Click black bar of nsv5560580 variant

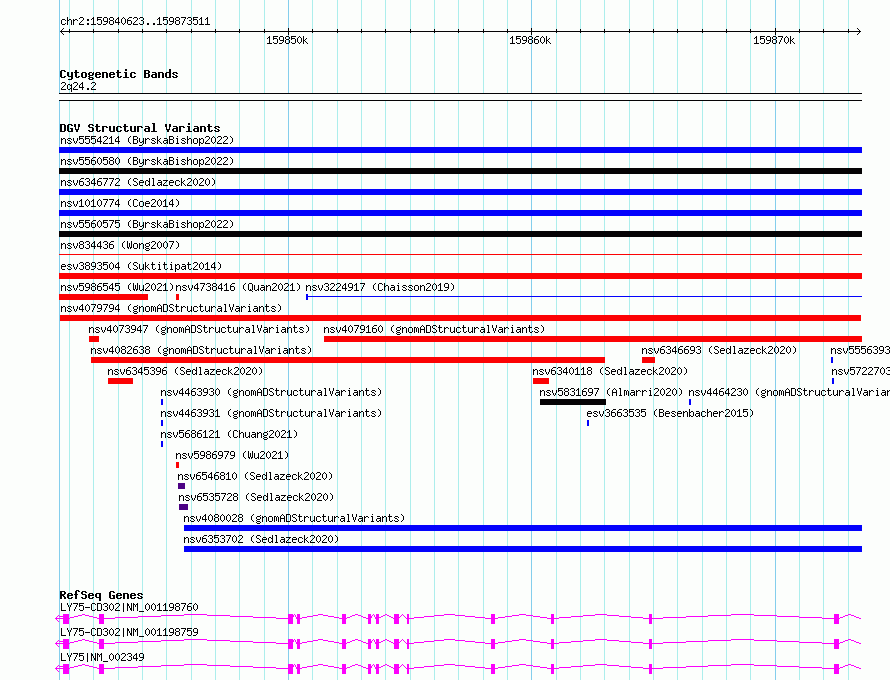click(x=460, y=171)
